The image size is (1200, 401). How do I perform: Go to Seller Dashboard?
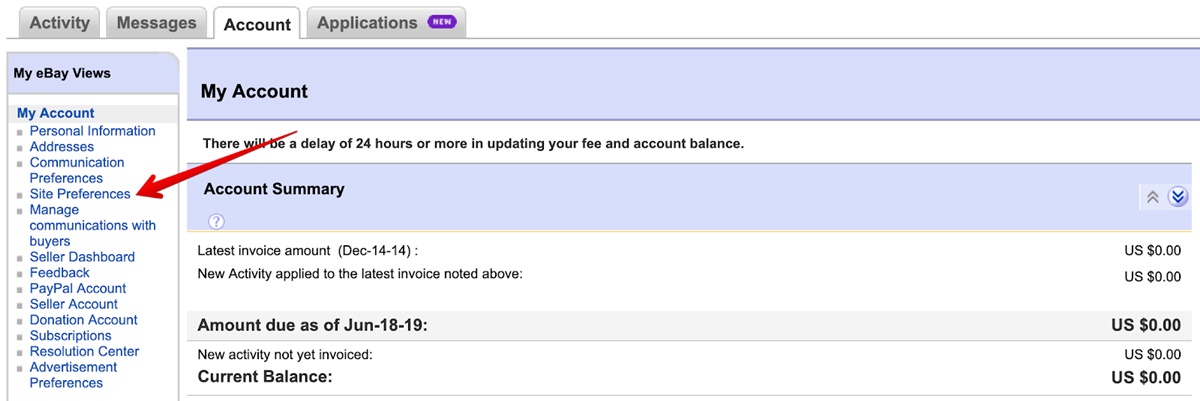tap(82, 257)
